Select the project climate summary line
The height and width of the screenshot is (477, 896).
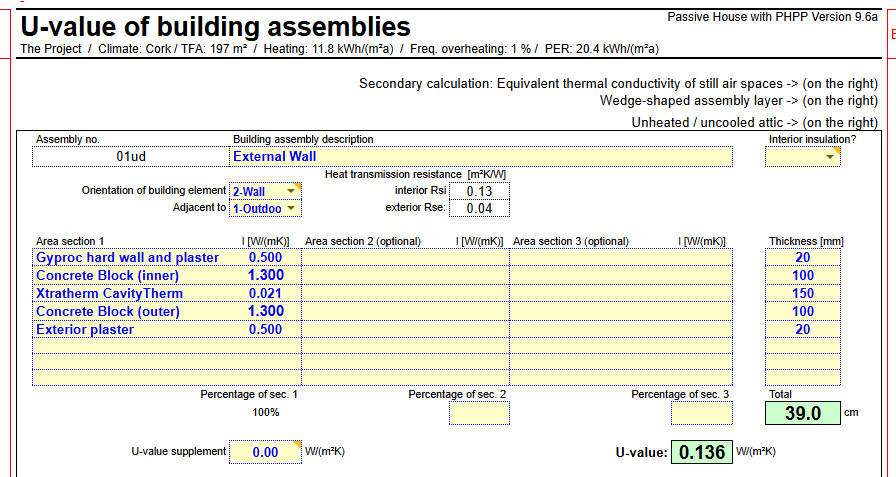click(x=339, y=49)
